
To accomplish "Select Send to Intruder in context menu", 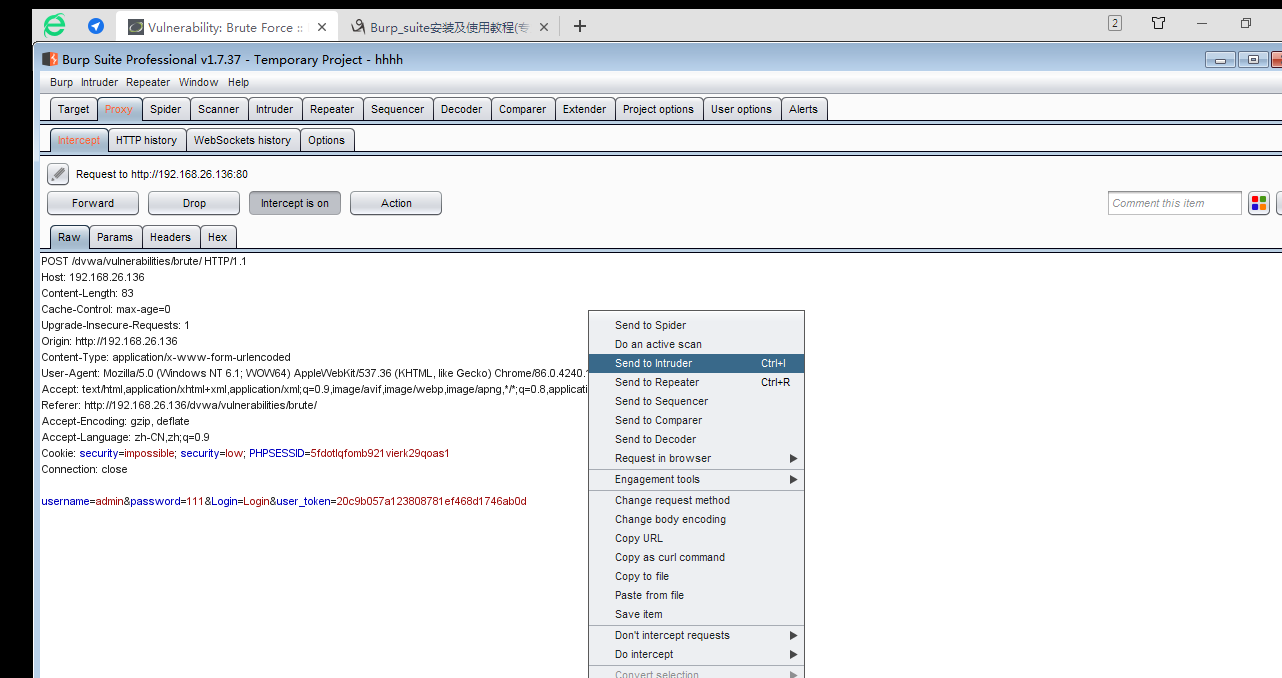I will [x=696, y=363].
